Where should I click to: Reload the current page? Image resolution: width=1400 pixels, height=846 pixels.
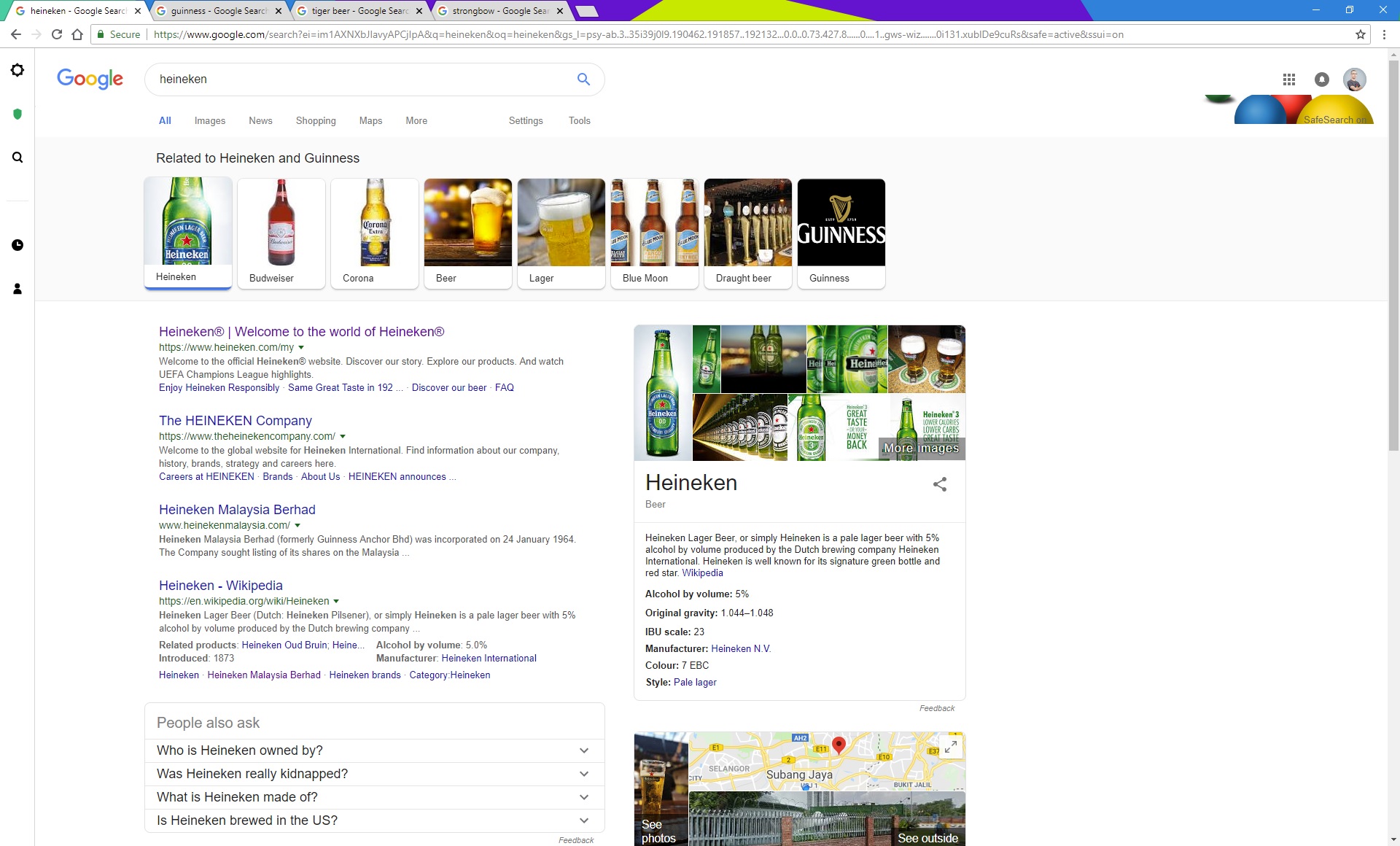point(57,34)
